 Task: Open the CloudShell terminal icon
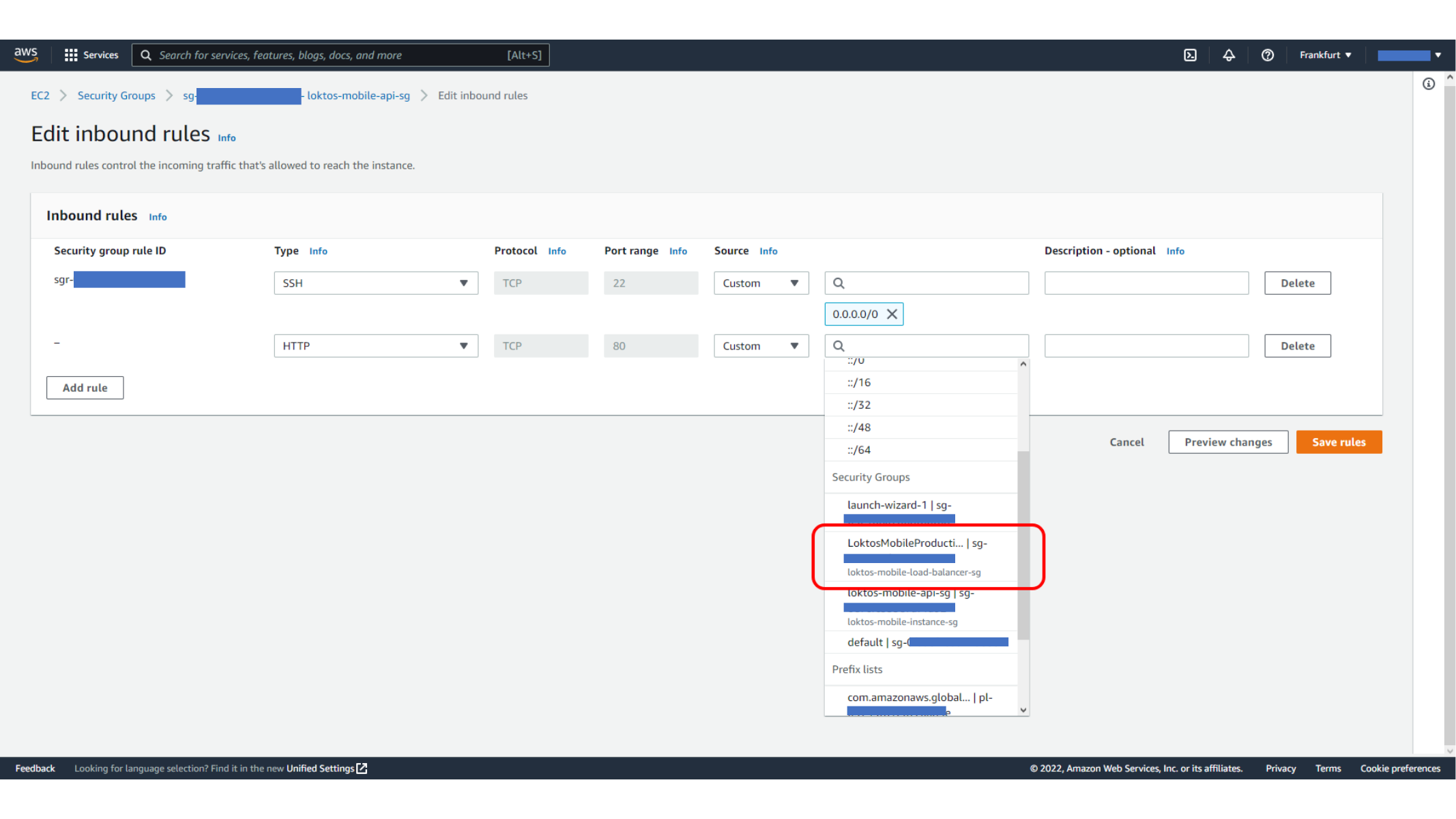click(1190, 55)
